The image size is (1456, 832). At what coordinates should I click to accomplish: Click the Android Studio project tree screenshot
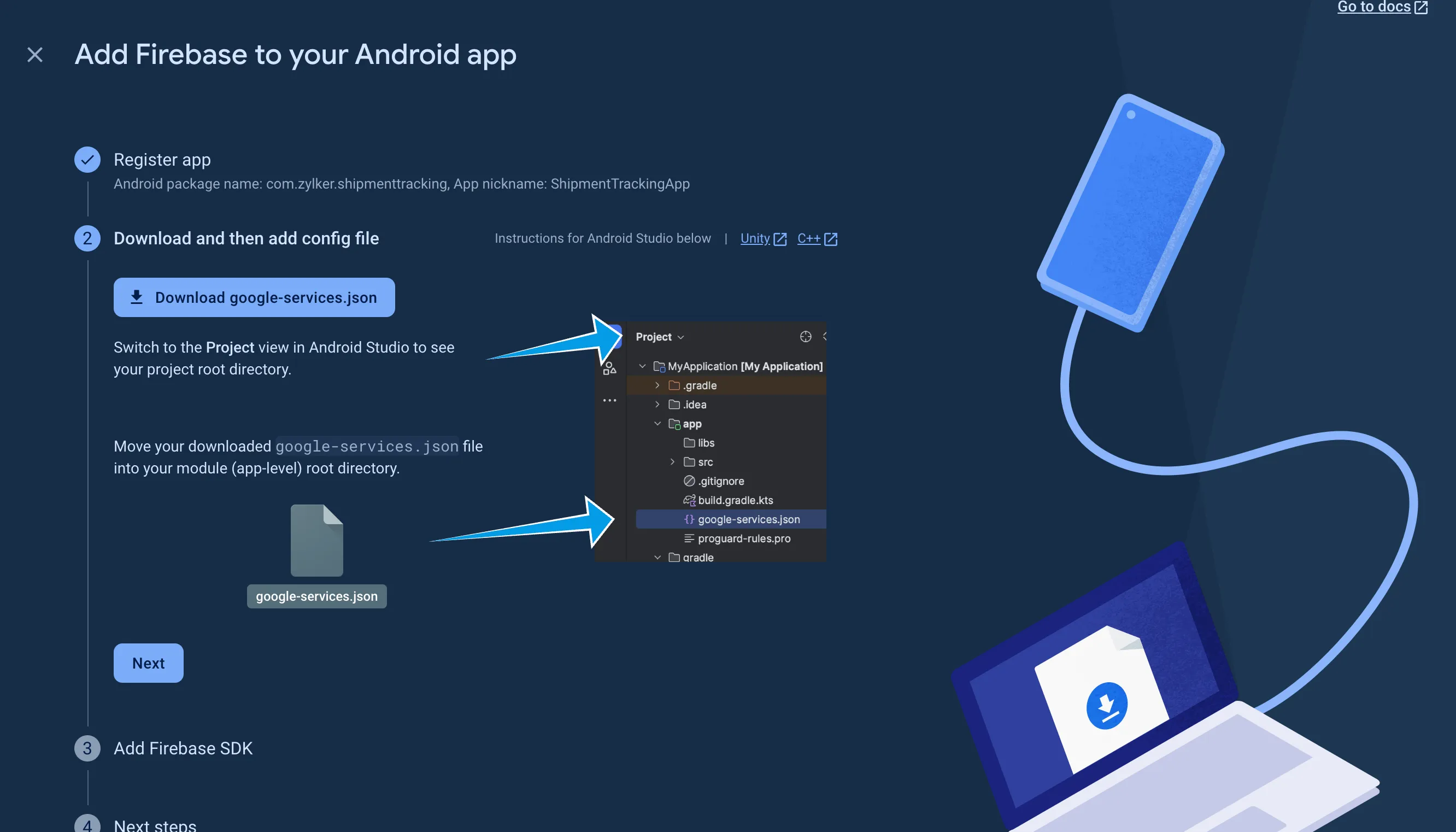coord(711,442)
